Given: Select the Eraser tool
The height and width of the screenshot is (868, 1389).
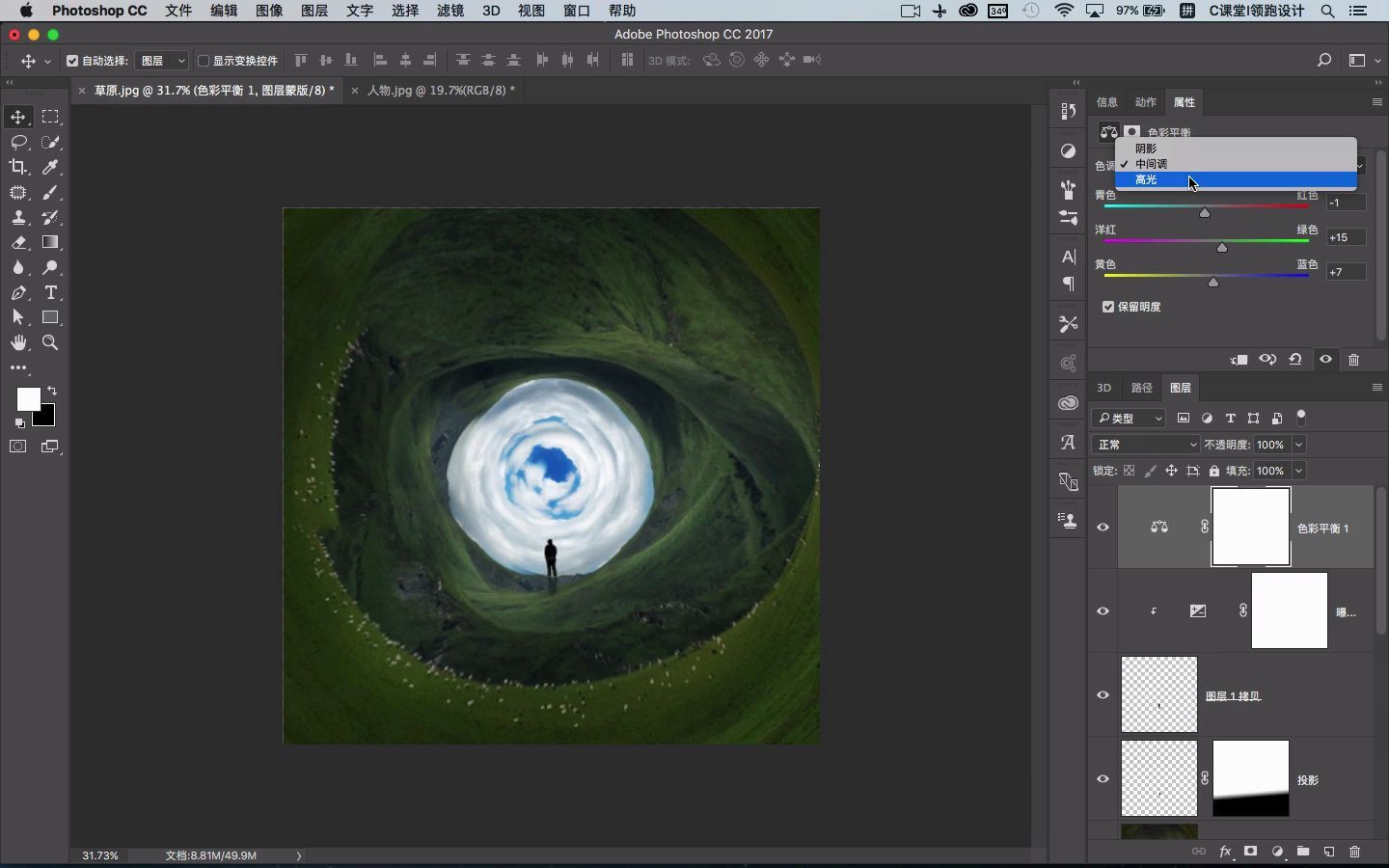Looking at the screenshot, I should click(x=18, y=242).
